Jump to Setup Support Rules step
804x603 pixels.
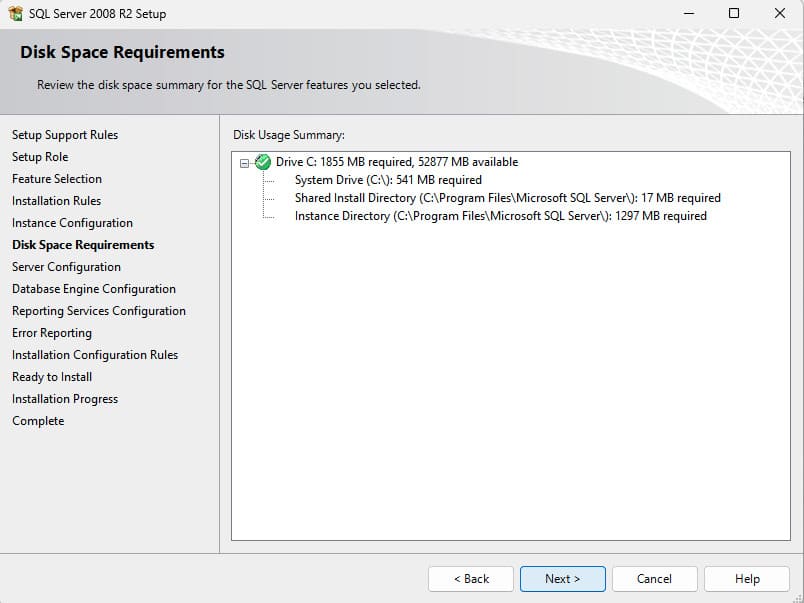[65, 135]
